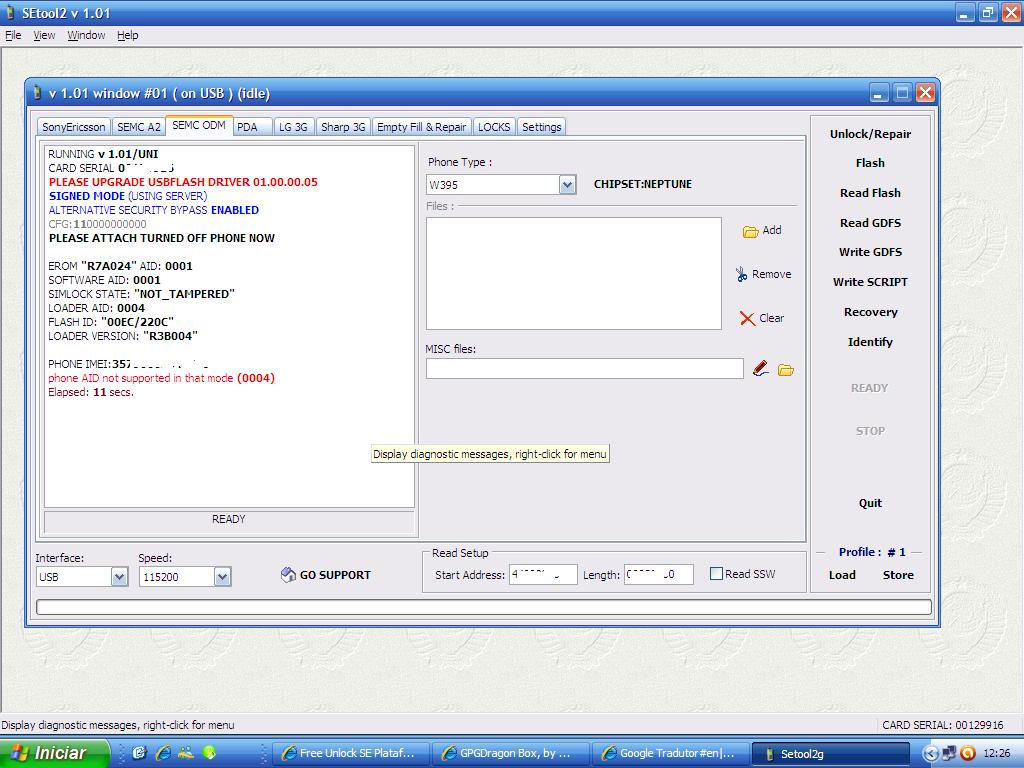Click the red X Clear icon
The height and width of the screenshot is (768, 1024).
[x=747, y=318]
